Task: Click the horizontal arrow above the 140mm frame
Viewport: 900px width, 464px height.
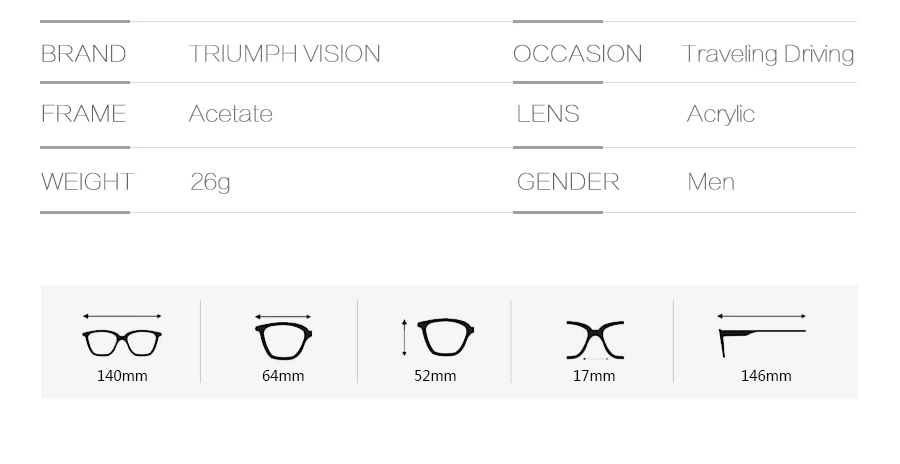Action: click(x=122, y=316)
